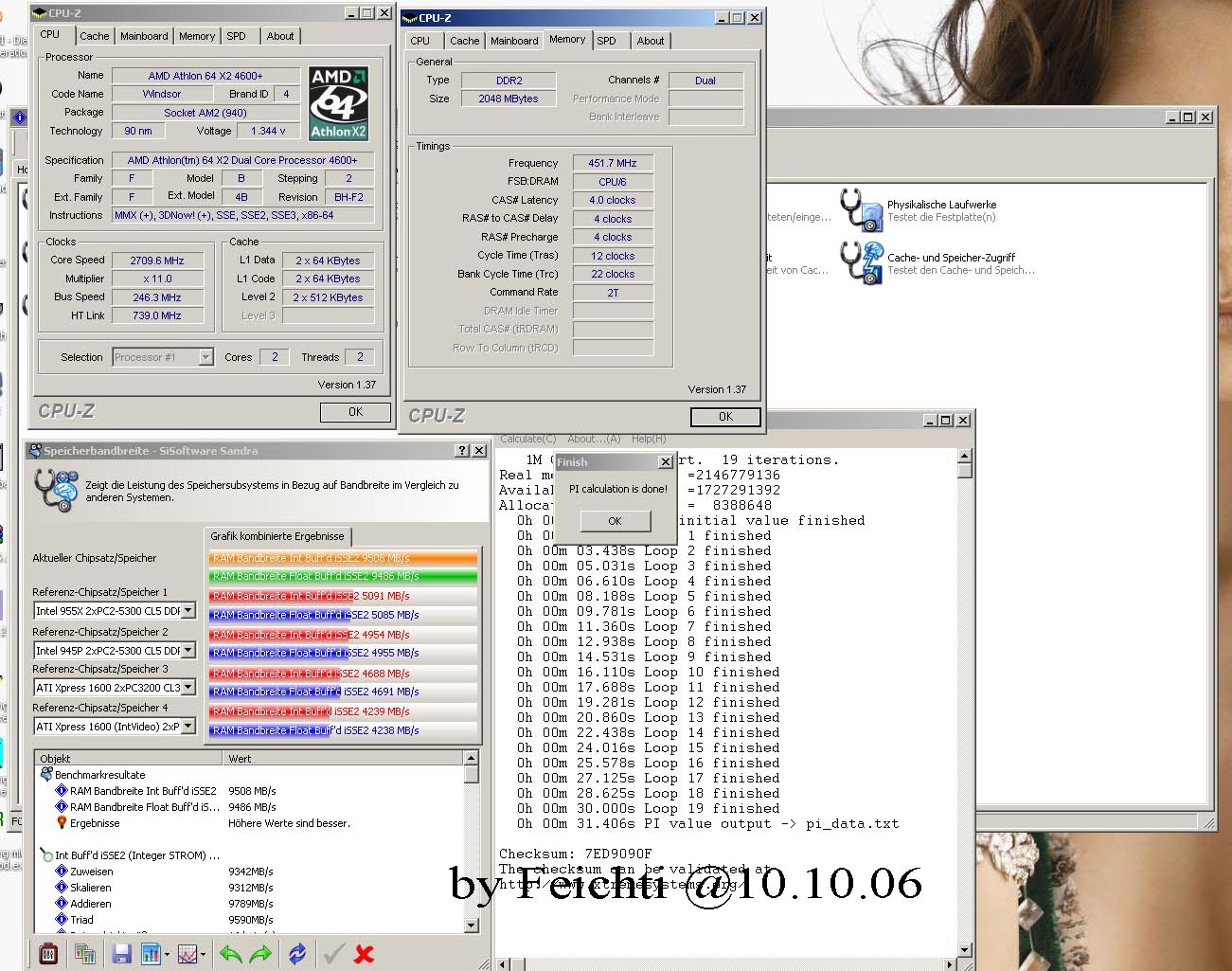Click the grey checkmark icon in Sandra
Image resolution: width=1232 pixels, height=971 pixels.
point(332,954)
